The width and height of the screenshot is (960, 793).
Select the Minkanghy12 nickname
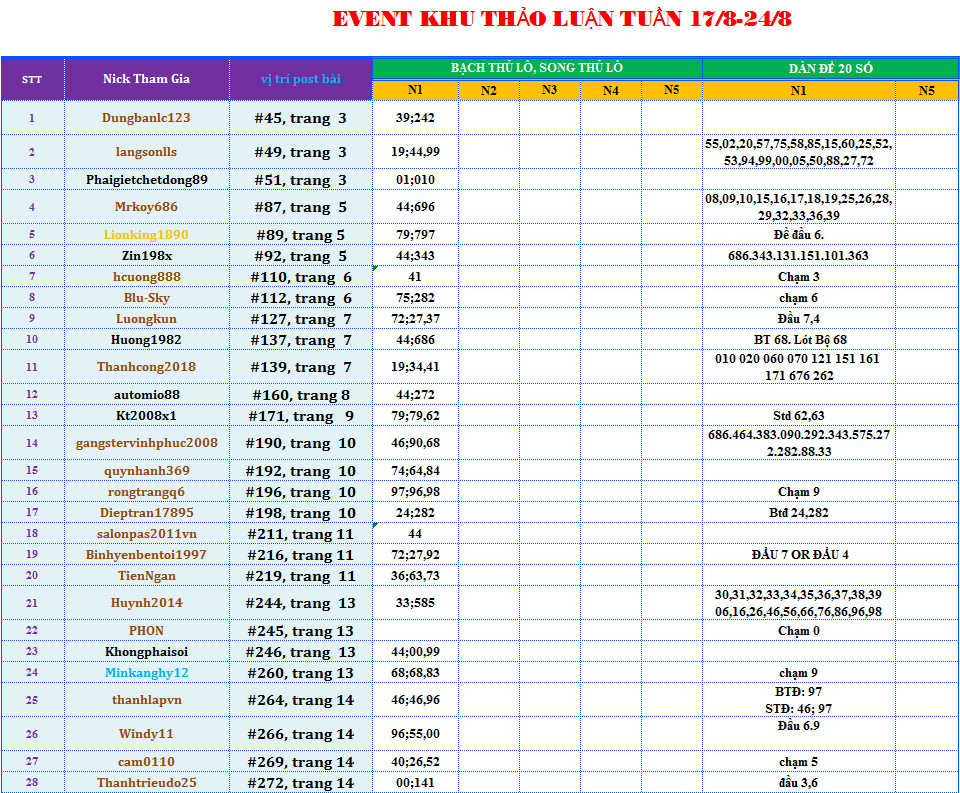(x=146, y=673)
